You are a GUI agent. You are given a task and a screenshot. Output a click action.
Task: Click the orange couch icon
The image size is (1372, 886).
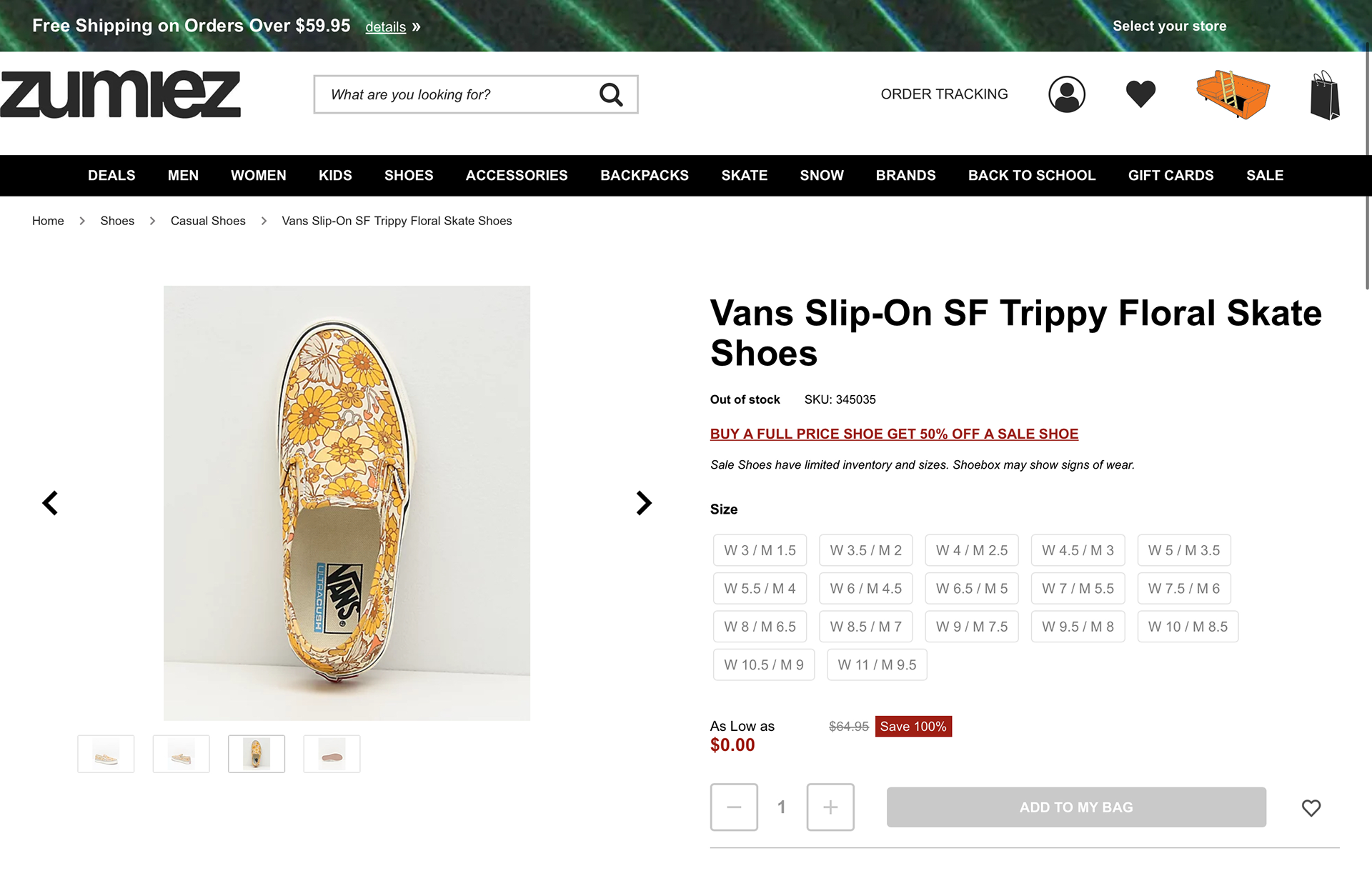1233,94
